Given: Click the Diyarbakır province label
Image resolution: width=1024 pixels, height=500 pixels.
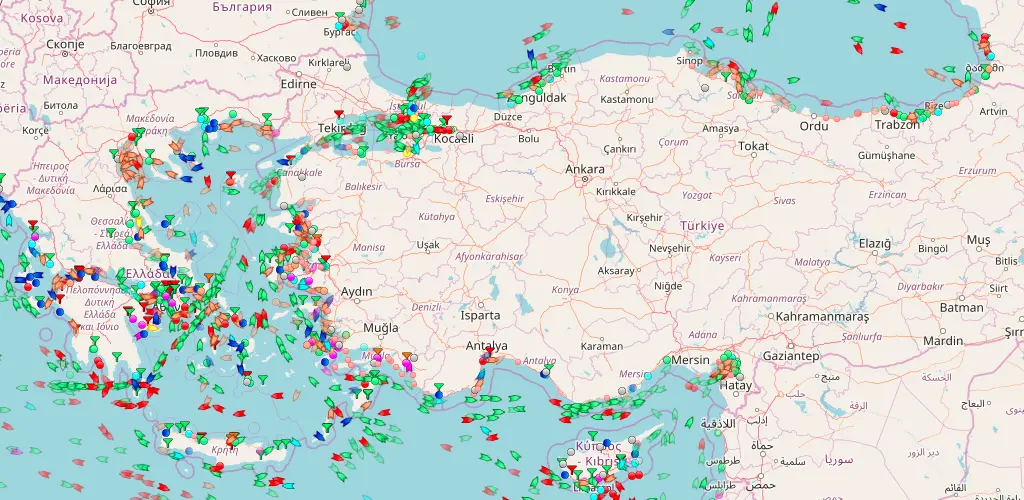Looking at the screenshot, I should [x=920, y=286].
